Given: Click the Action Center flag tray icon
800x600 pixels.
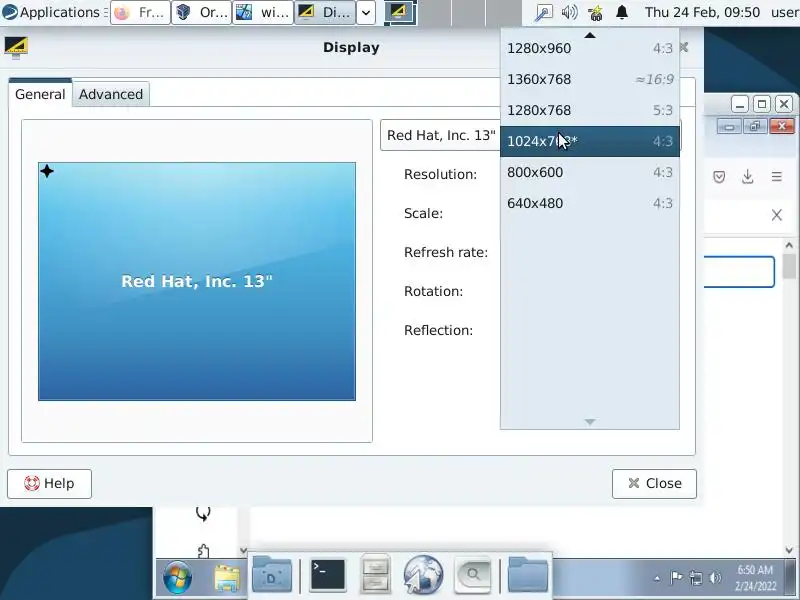Looking at the screenshot, I should pos(677,578).
